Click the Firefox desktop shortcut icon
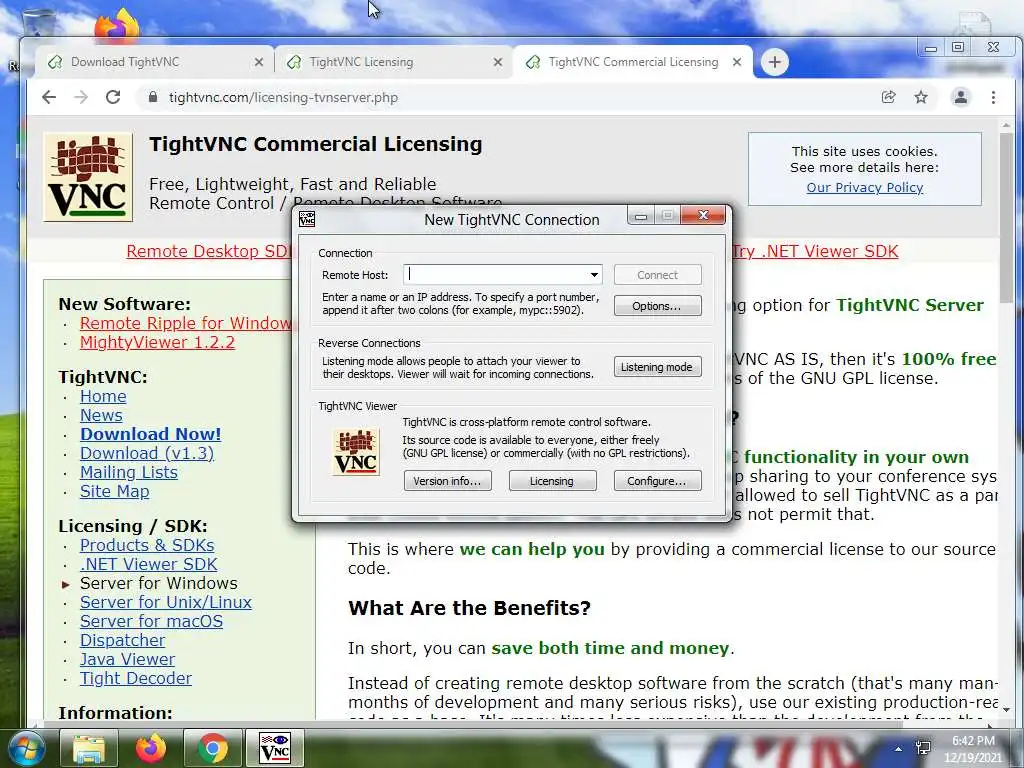 pyautogui.click(x=118, y=25)
